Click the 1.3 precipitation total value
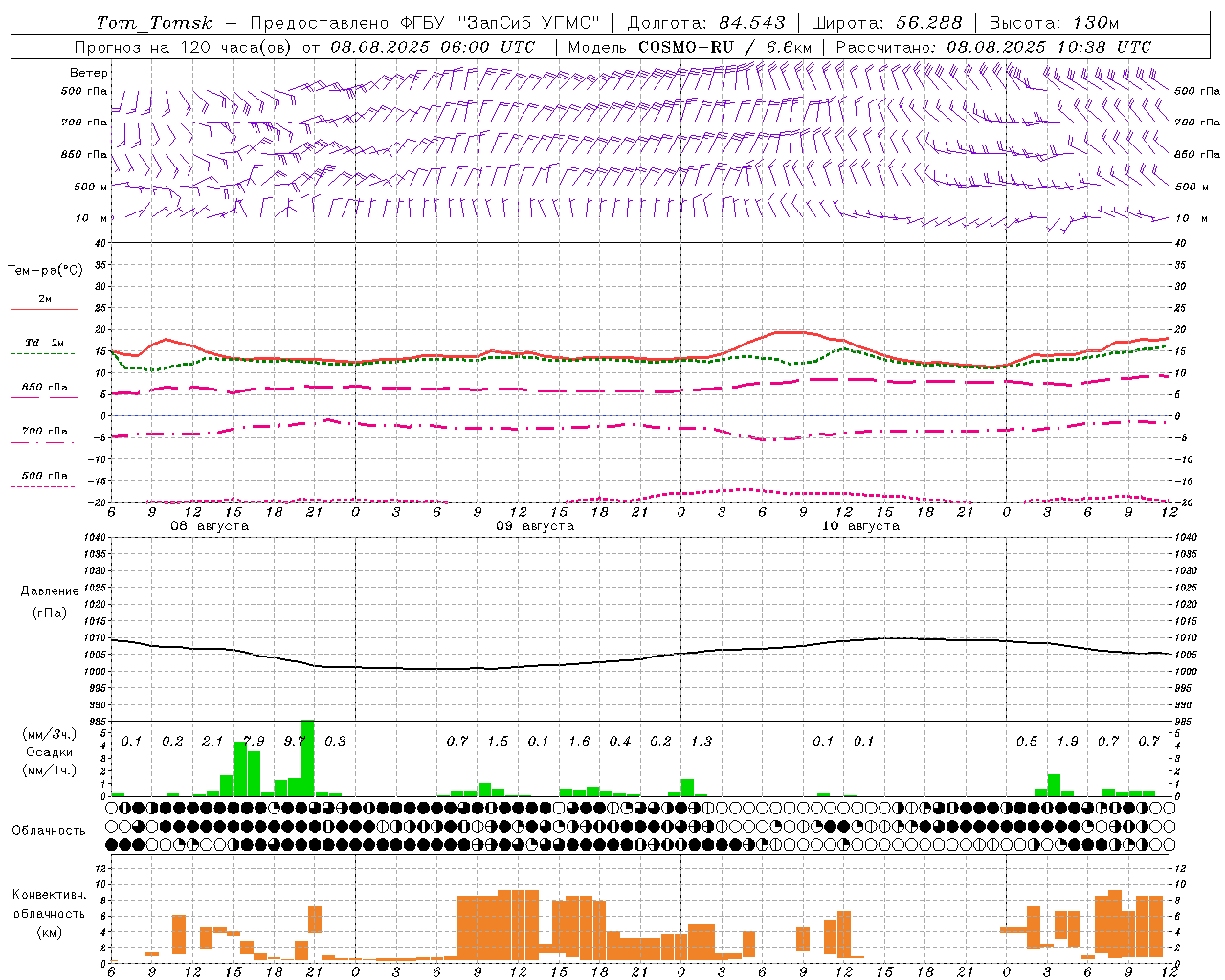The width and height of the screenshot is (1225, 980). (702, 742)
